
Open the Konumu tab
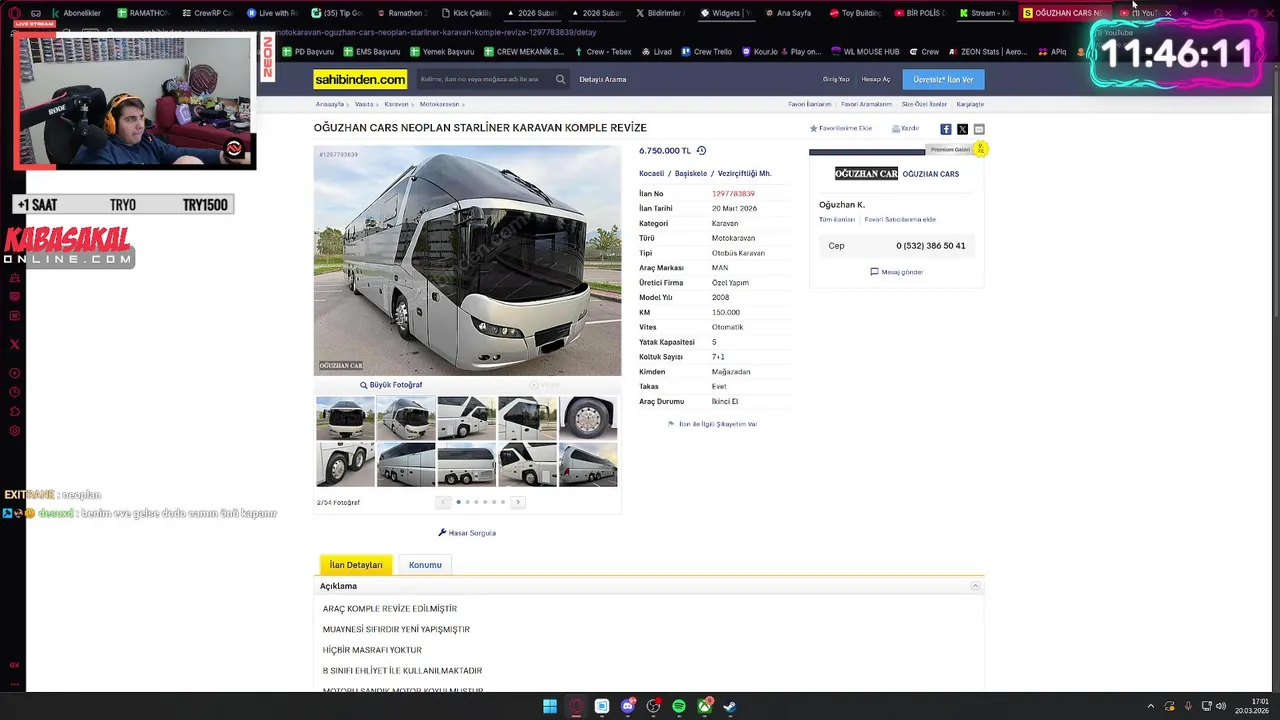(x=425, y=565)
